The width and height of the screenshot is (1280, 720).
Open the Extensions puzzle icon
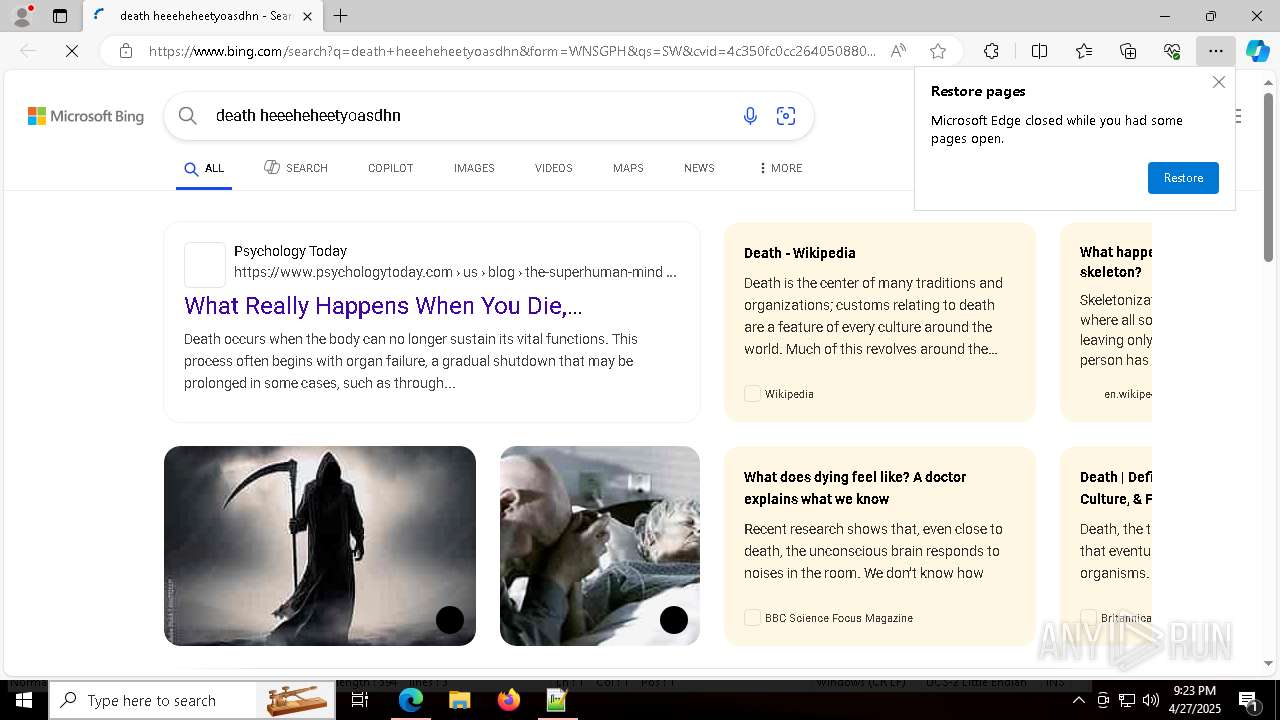(991, 51)
